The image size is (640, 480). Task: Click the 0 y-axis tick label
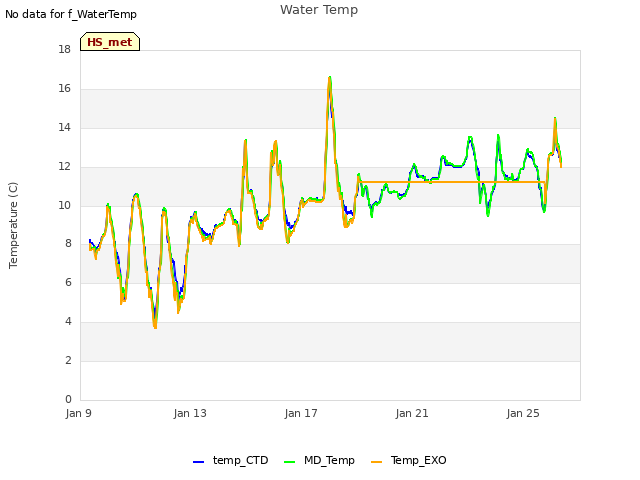pos(68,399)
